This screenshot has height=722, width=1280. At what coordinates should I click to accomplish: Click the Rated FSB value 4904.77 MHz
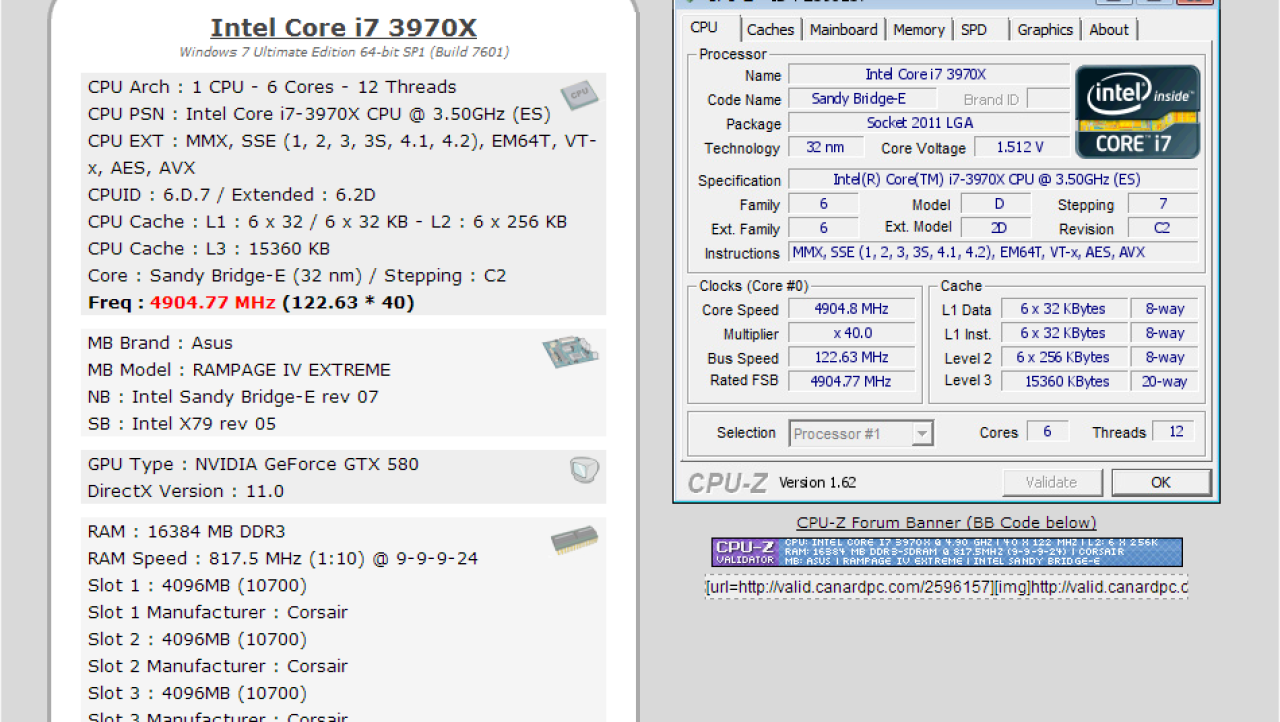coord(853,381)
